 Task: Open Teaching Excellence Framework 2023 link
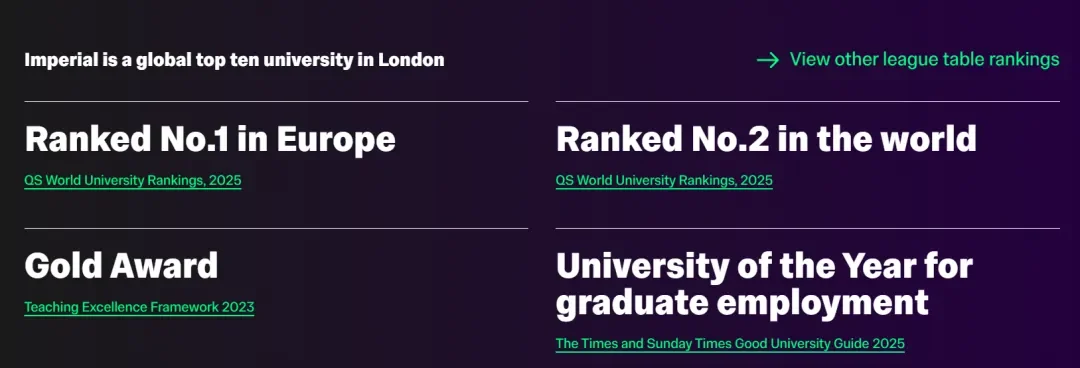coord(139,307)
